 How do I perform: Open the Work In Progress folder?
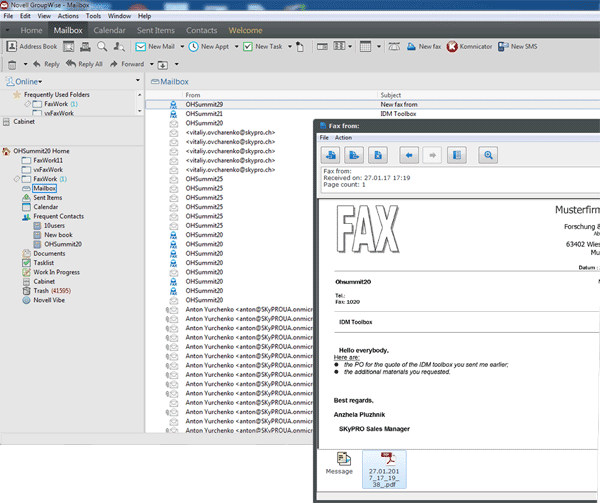pyautogui.click(x=56, y=272)
